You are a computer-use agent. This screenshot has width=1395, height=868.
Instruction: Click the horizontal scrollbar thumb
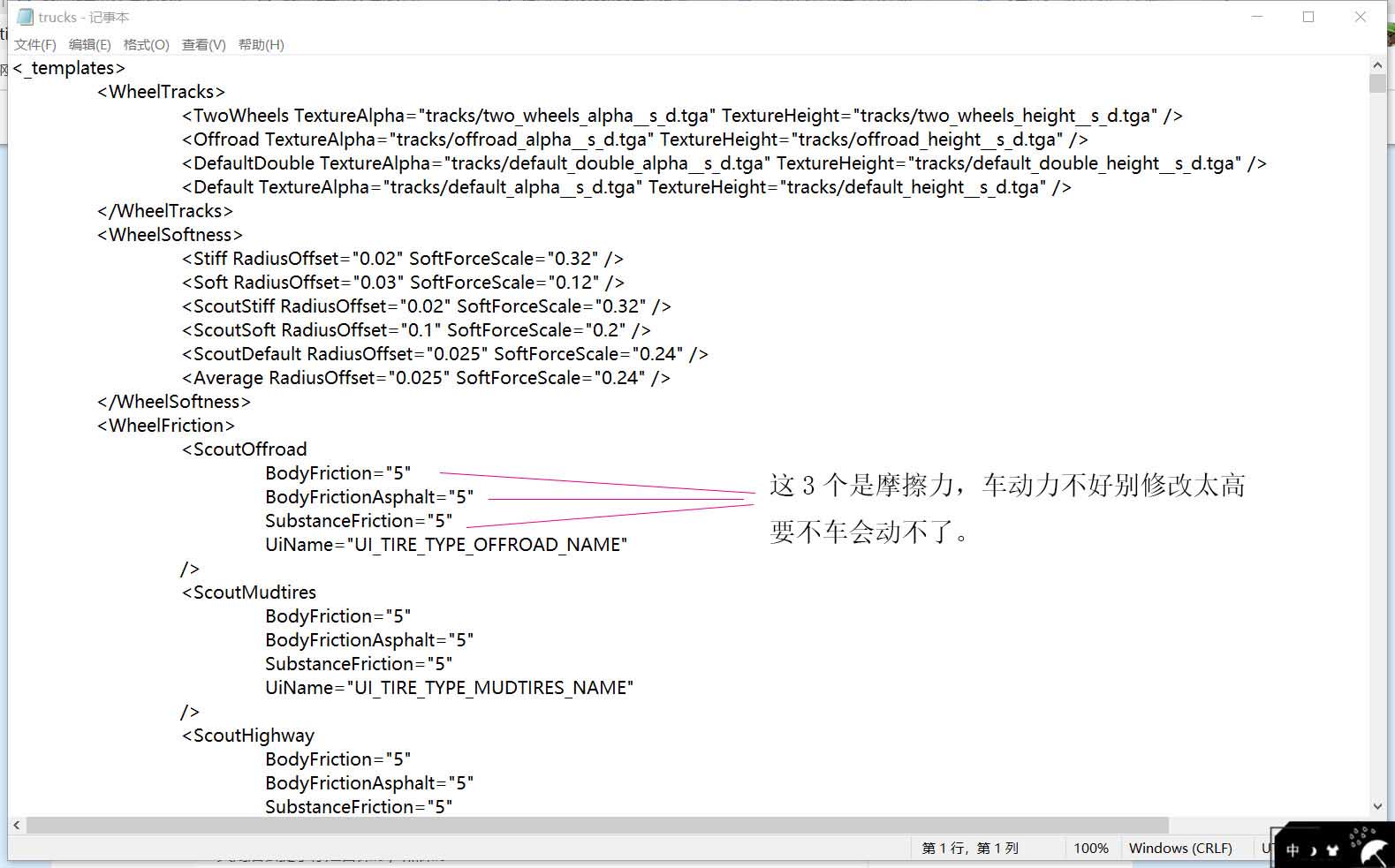tap(597, 825)
